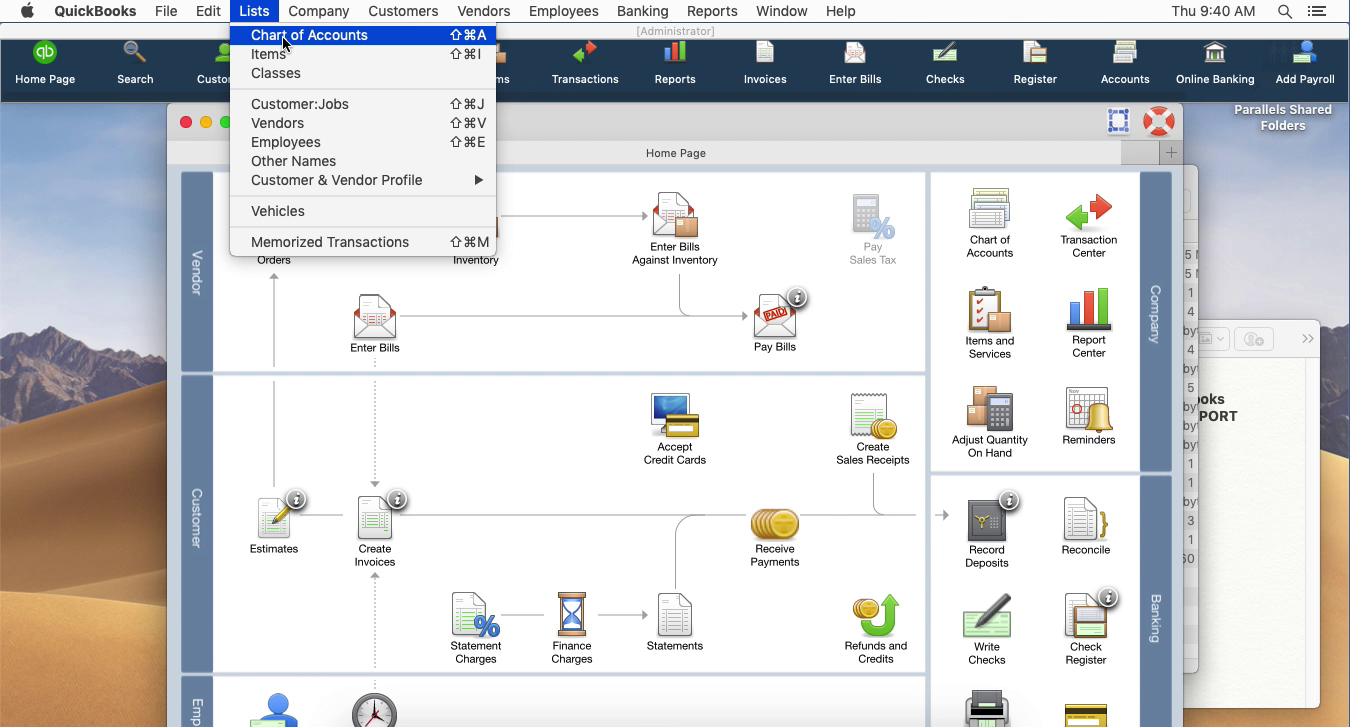Open Enter Bills in toolbar
This screenshot has height=727, width=1350.
855,63
